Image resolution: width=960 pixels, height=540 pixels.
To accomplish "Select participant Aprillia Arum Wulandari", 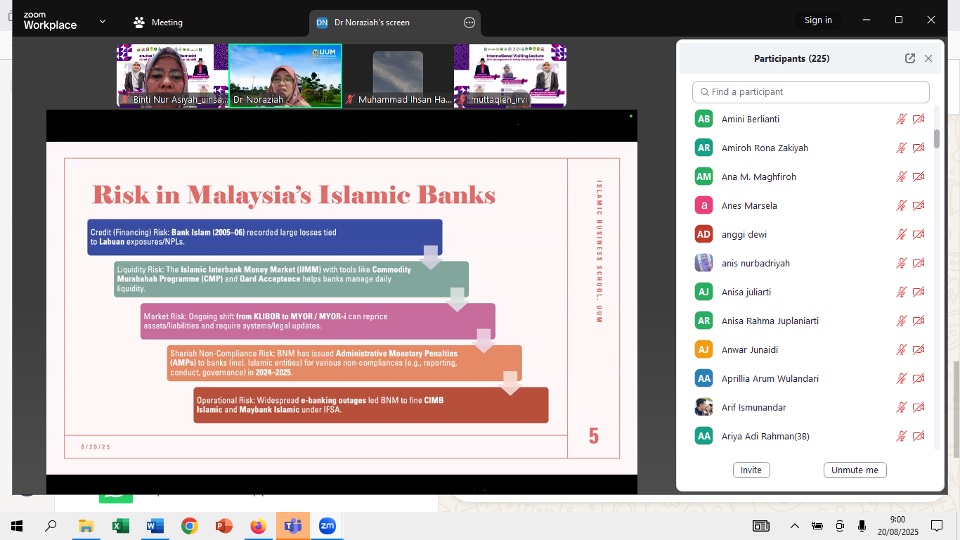I will 811,378.
